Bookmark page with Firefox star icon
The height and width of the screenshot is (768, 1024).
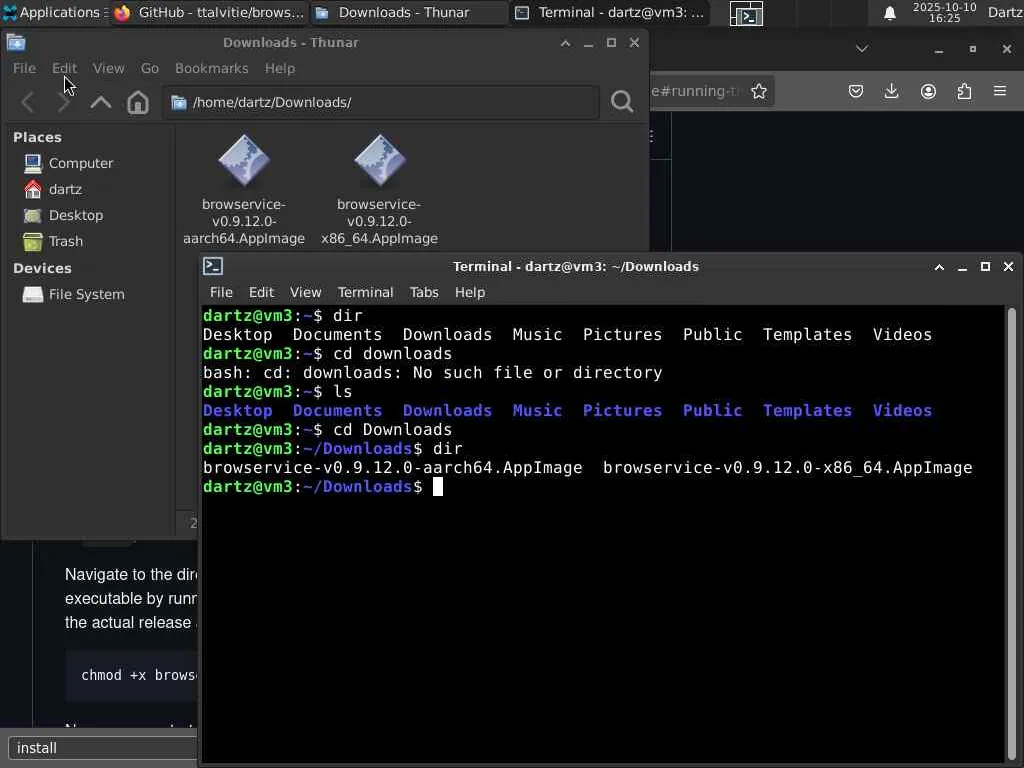pos(758,91)
